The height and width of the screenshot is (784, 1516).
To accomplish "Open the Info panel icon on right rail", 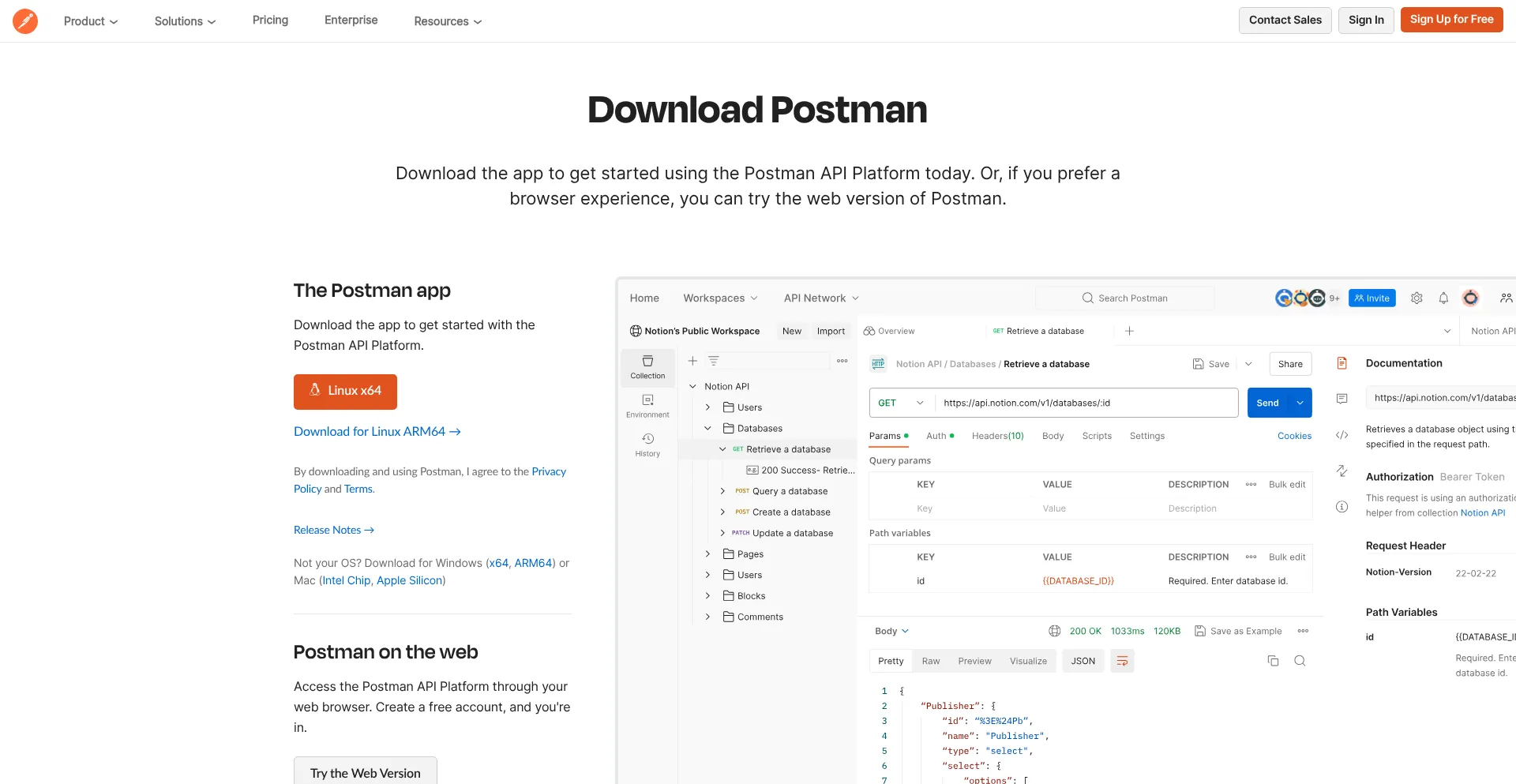I will point(1341,508).
